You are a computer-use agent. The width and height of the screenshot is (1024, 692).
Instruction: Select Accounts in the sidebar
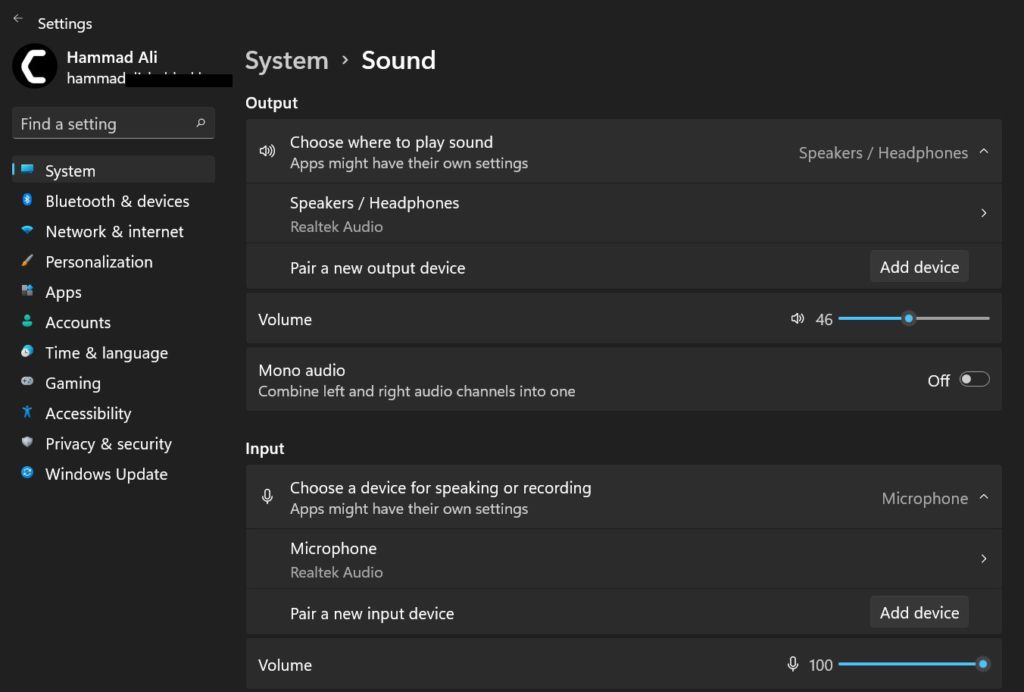click(x=77, y=322)
